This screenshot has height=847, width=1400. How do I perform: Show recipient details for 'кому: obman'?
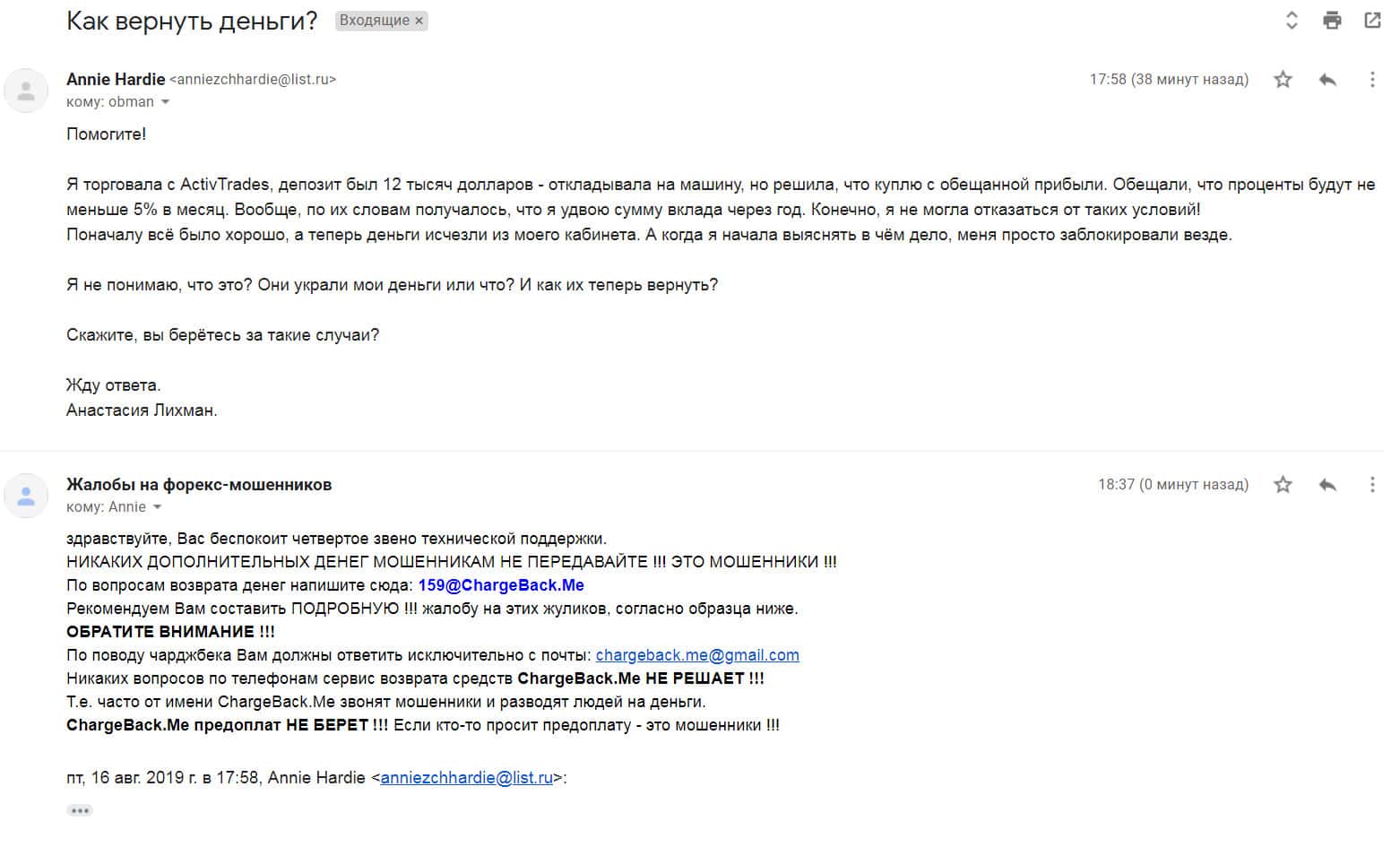coord(165,102)
